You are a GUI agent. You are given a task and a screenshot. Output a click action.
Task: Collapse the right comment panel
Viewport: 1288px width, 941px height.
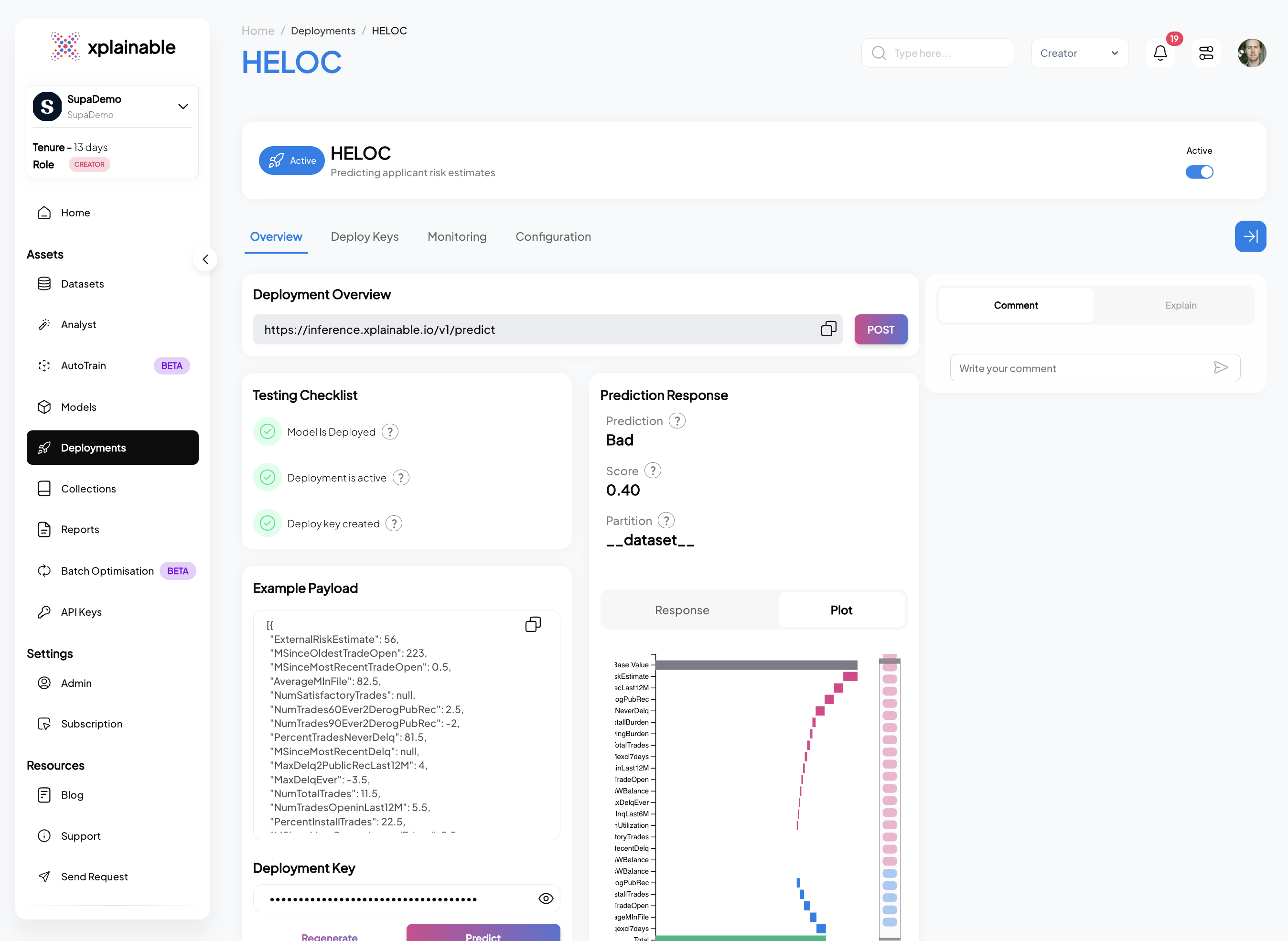tap(1250, 236)
